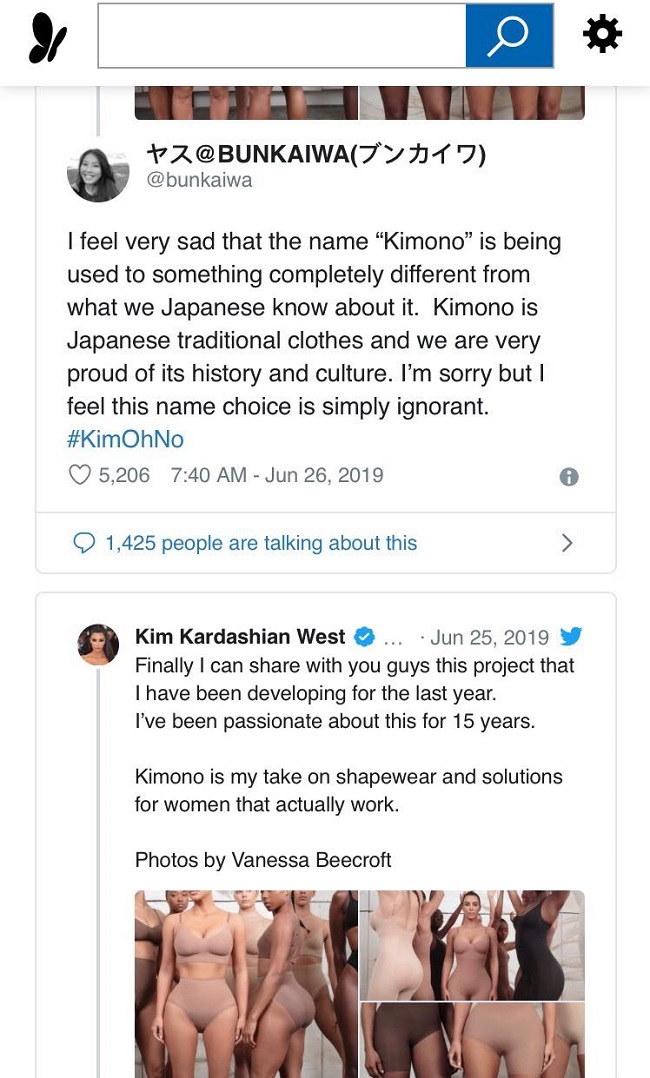Screen dimensions: 650x1078
Task: Click the butterfly logo icon
Action: (47, 37)
